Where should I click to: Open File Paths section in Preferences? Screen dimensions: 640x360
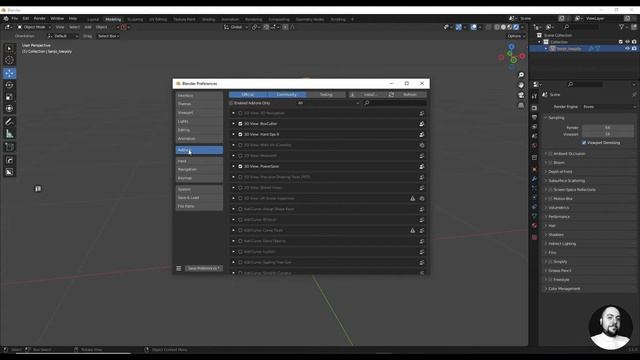pos(199,207)
